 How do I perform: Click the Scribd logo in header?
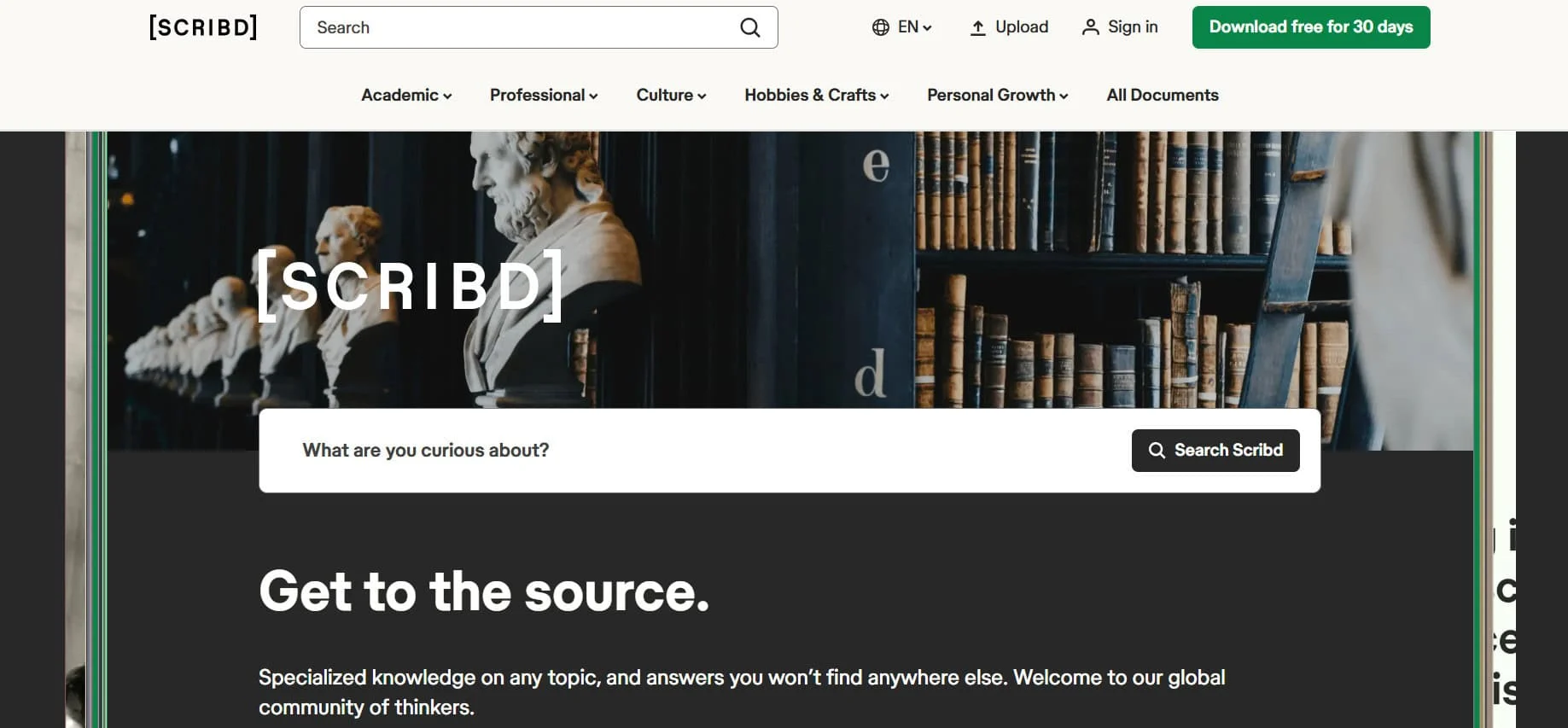tap(203, 27)
